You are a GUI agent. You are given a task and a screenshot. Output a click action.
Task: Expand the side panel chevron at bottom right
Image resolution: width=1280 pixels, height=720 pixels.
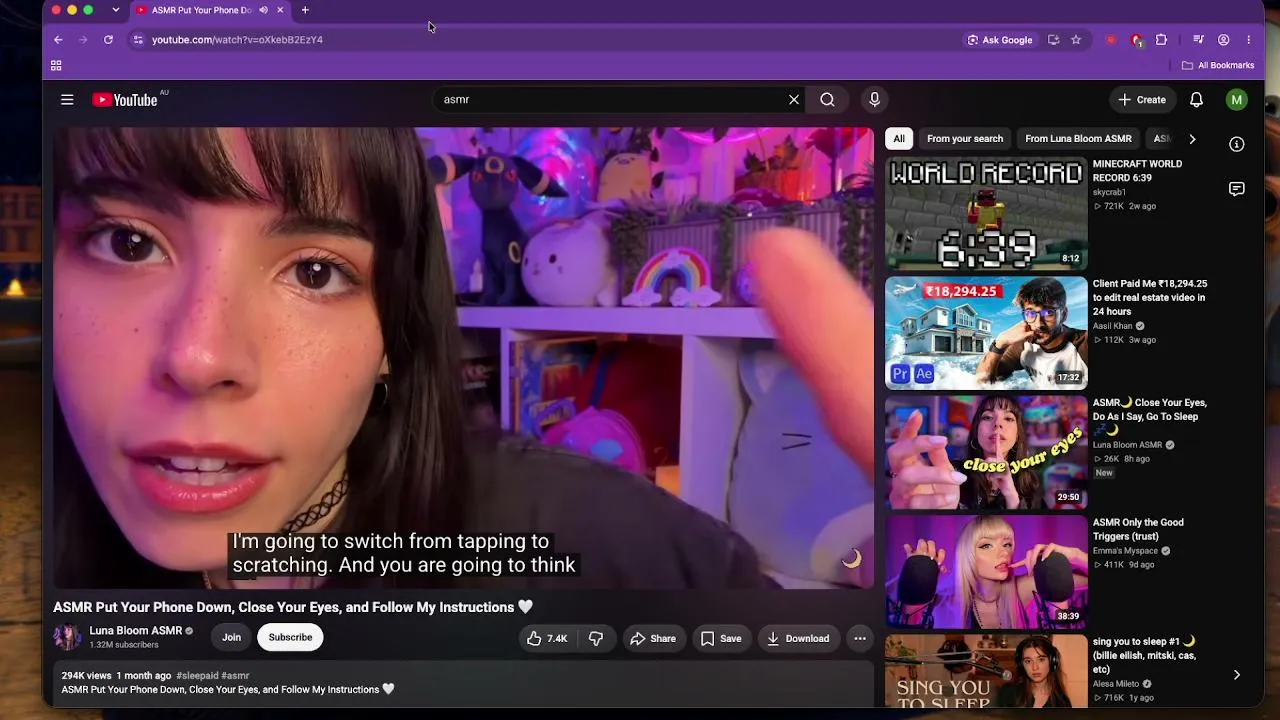coord(1237,676)
